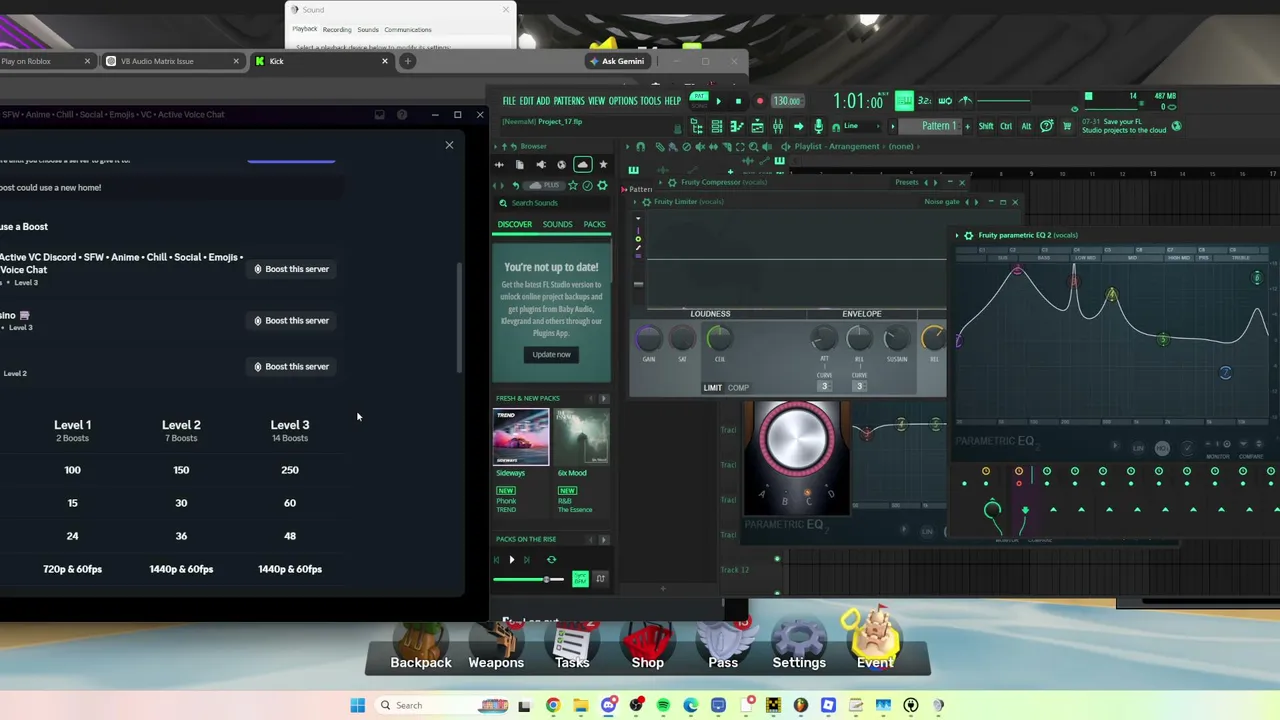Go to next Fresh & New Packs page
The width and height of the screenshot is (1280, 720).
pyautogui.click(x=603, y=398)
